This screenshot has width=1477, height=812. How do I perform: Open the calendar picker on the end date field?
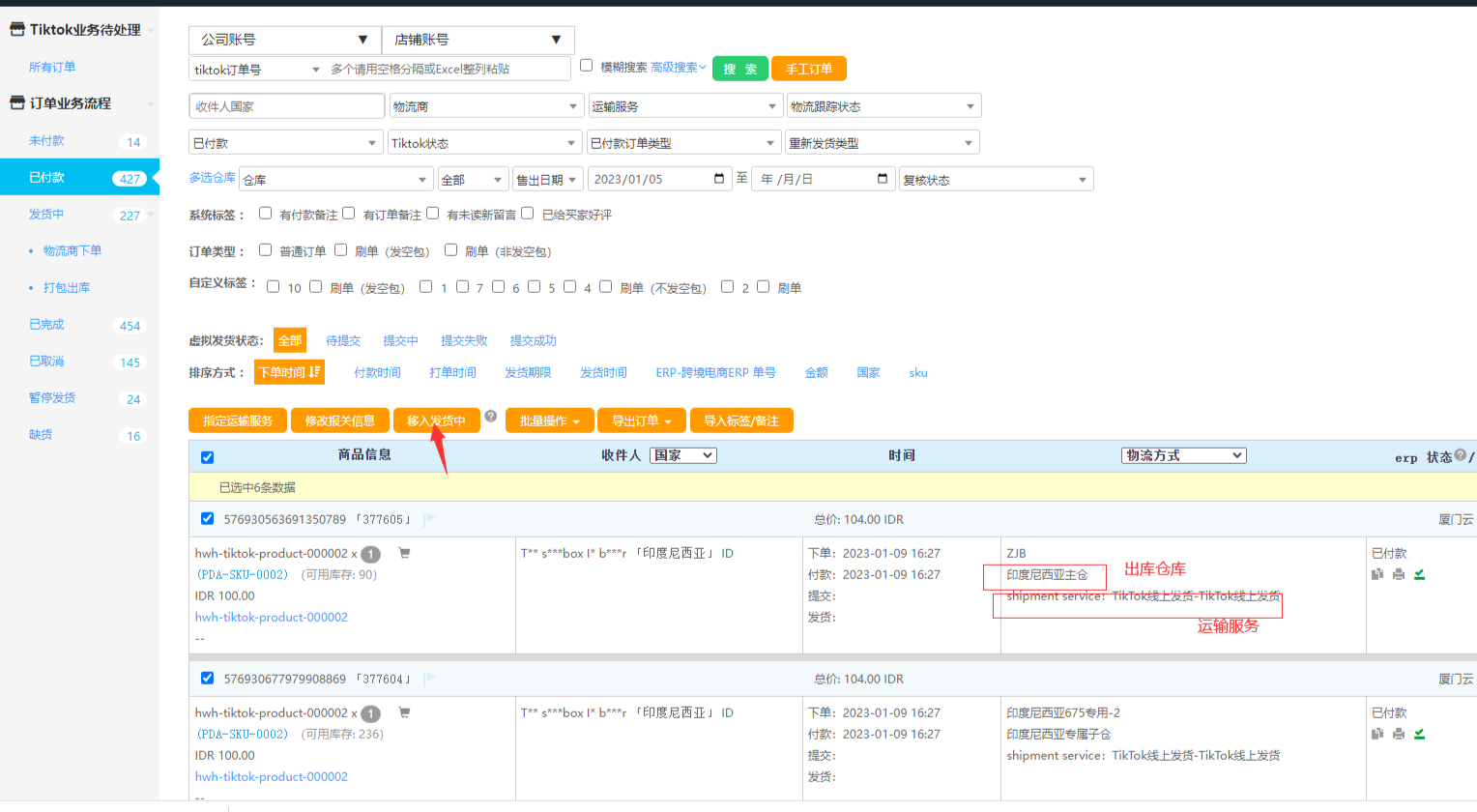pyautogui.click(x=882, y=179)
